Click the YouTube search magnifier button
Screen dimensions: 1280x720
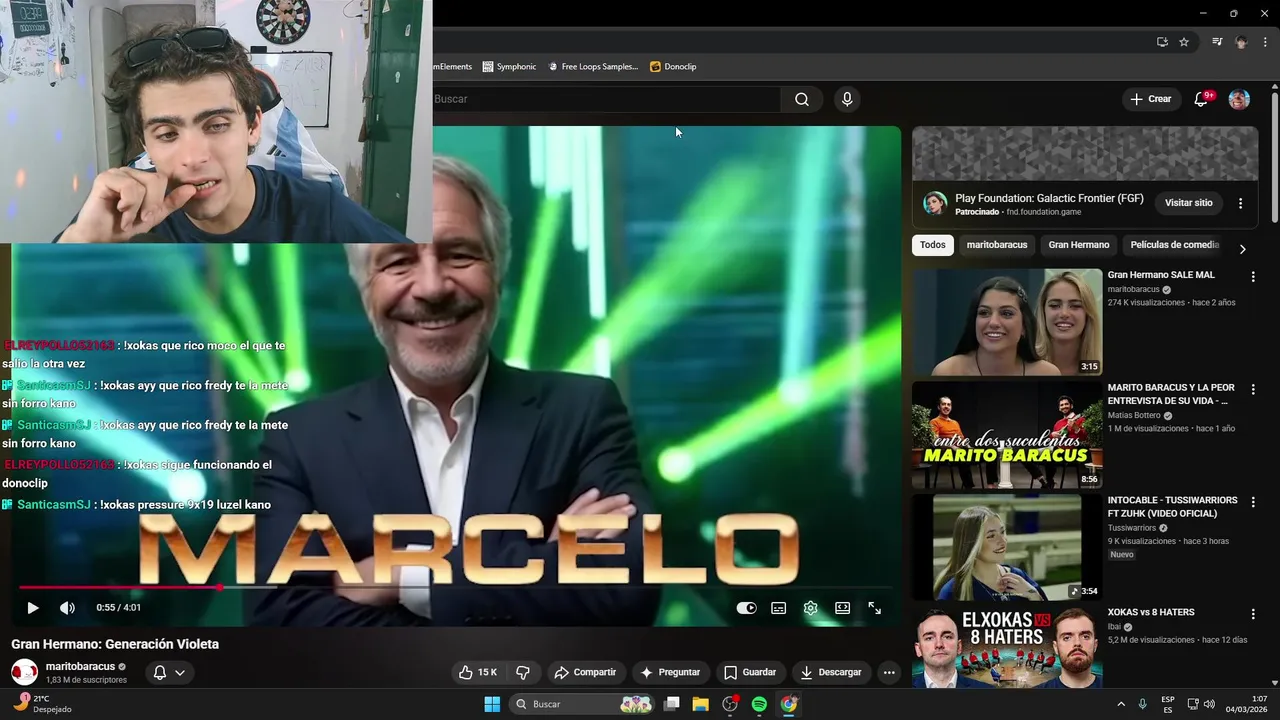[x=802, y=99]
